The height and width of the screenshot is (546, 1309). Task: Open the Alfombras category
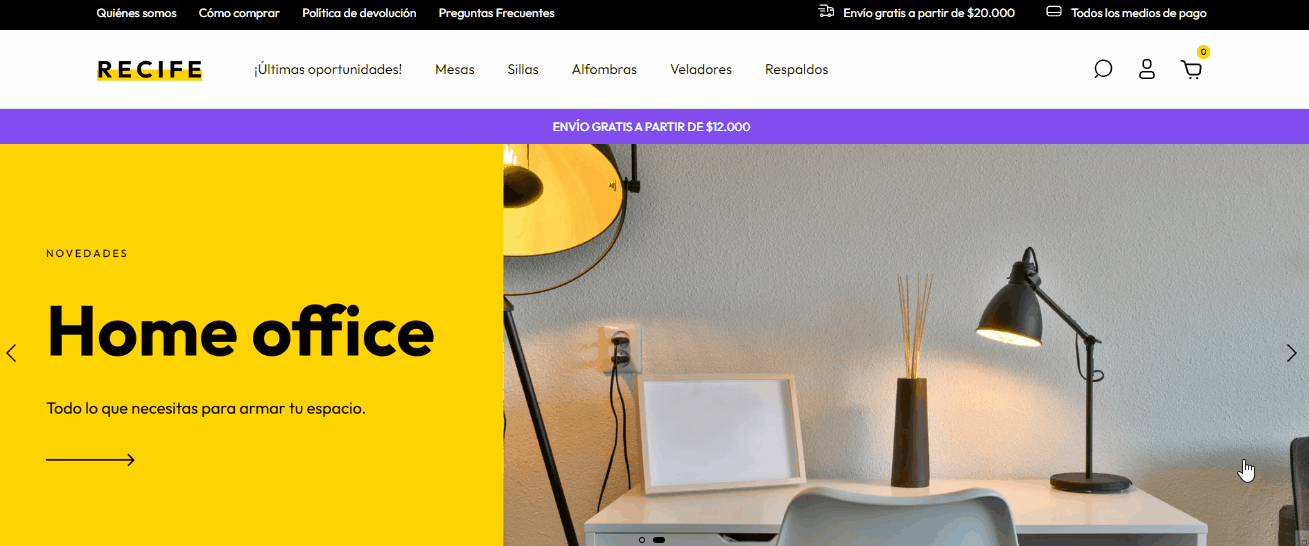click(604, 70)
